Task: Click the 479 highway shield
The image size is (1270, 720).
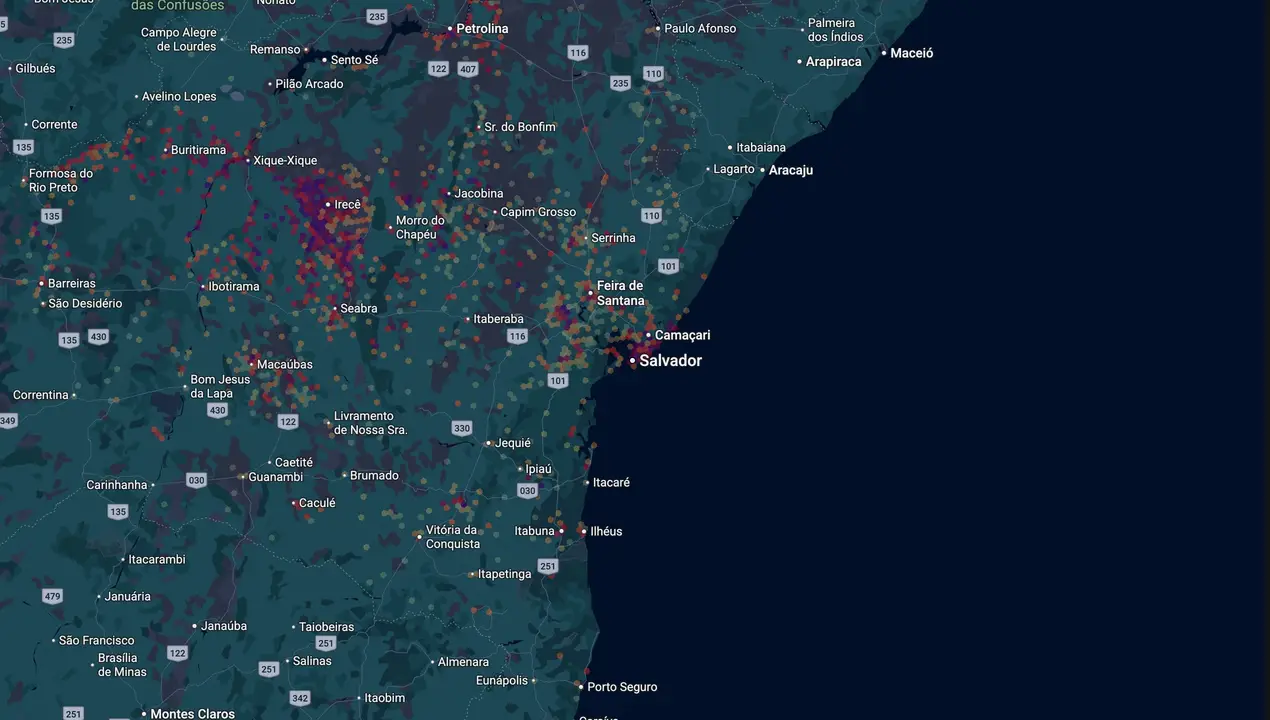Action: [x=53, y=596]
